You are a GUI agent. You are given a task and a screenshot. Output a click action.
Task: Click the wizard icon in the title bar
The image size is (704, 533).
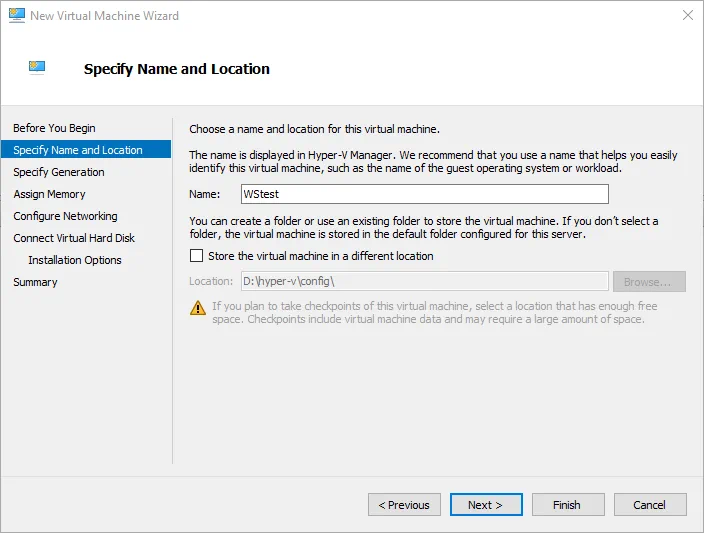coord(17,16)
